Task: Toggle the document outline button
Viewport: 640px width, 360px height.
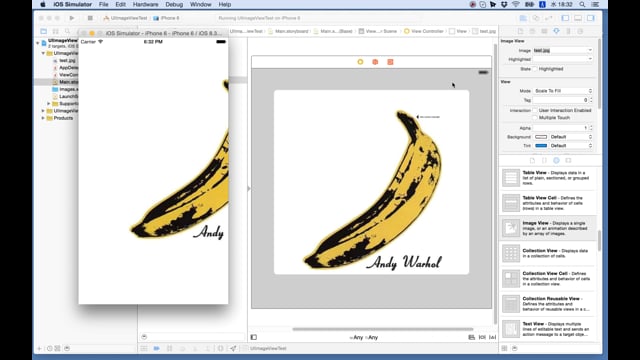Action: [253, 337]
